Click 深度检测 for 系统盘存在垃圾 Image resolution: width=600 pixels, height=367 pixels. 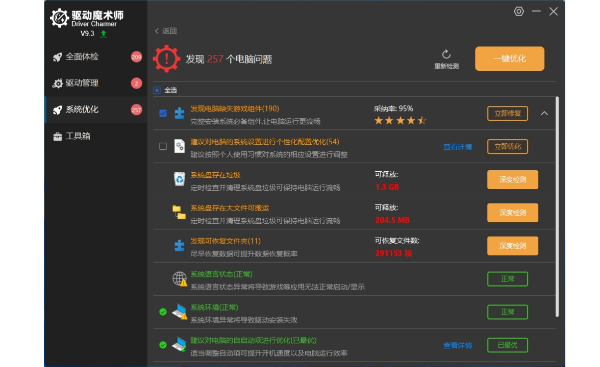[512, 179]
